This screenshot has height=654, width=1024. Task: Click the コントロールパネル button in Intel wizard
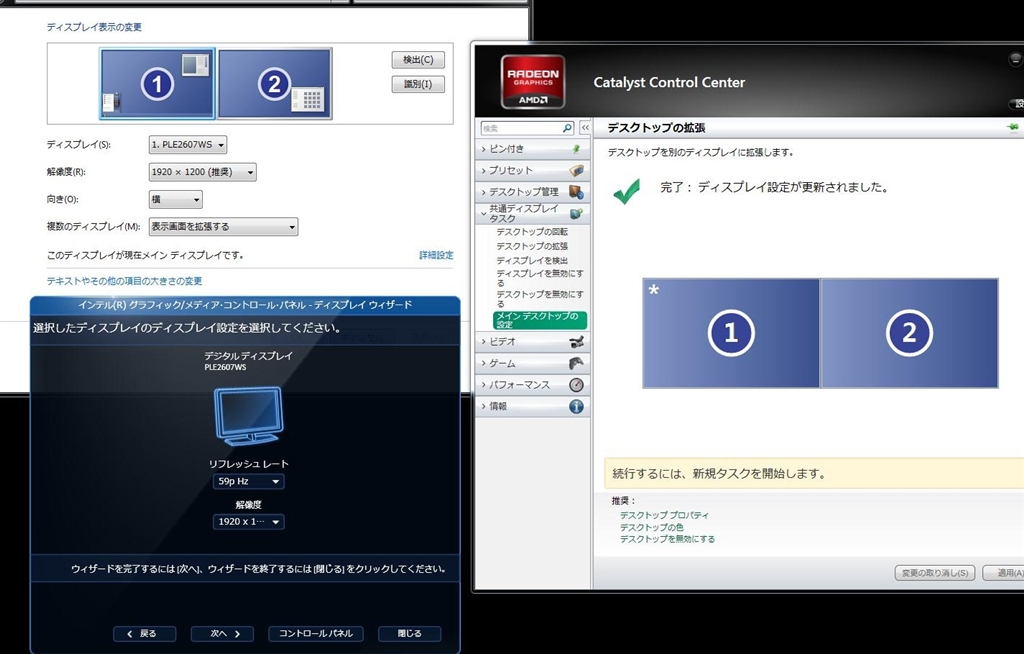tap(315, 634)
